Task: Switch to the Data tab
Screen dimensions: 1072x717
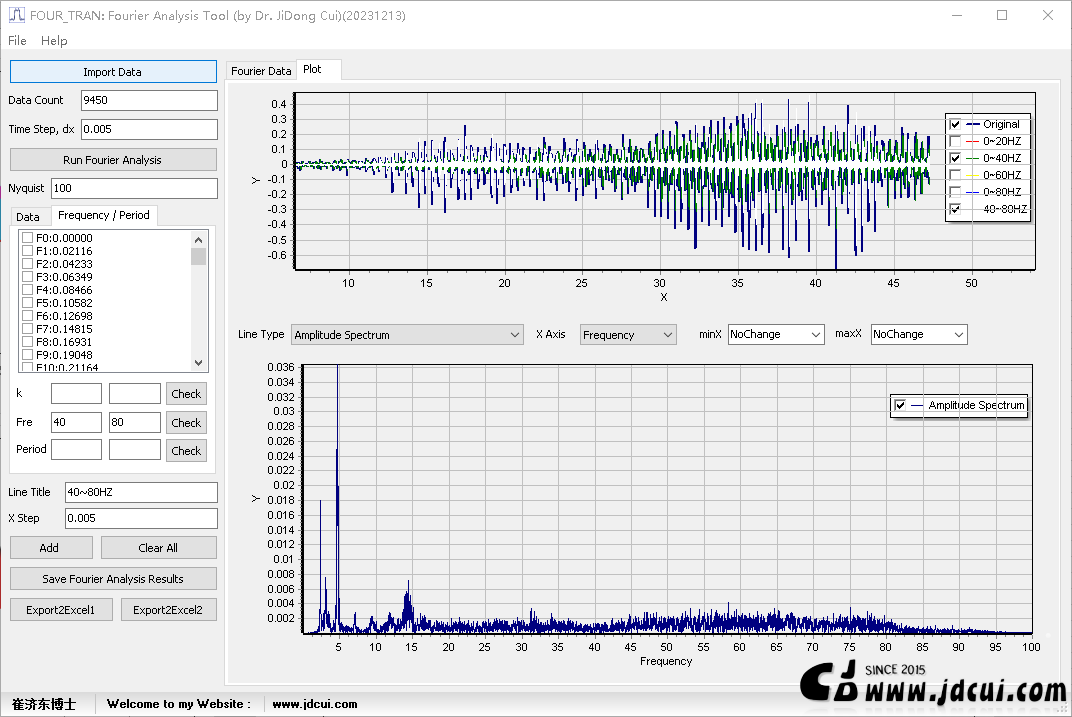Action: tap(28, 217)
